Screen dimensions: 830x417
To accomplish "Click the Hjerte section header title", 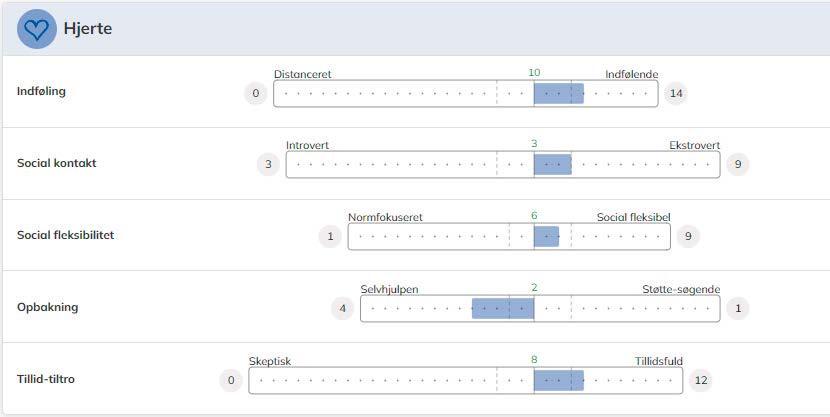I will [x=87, y=29].
